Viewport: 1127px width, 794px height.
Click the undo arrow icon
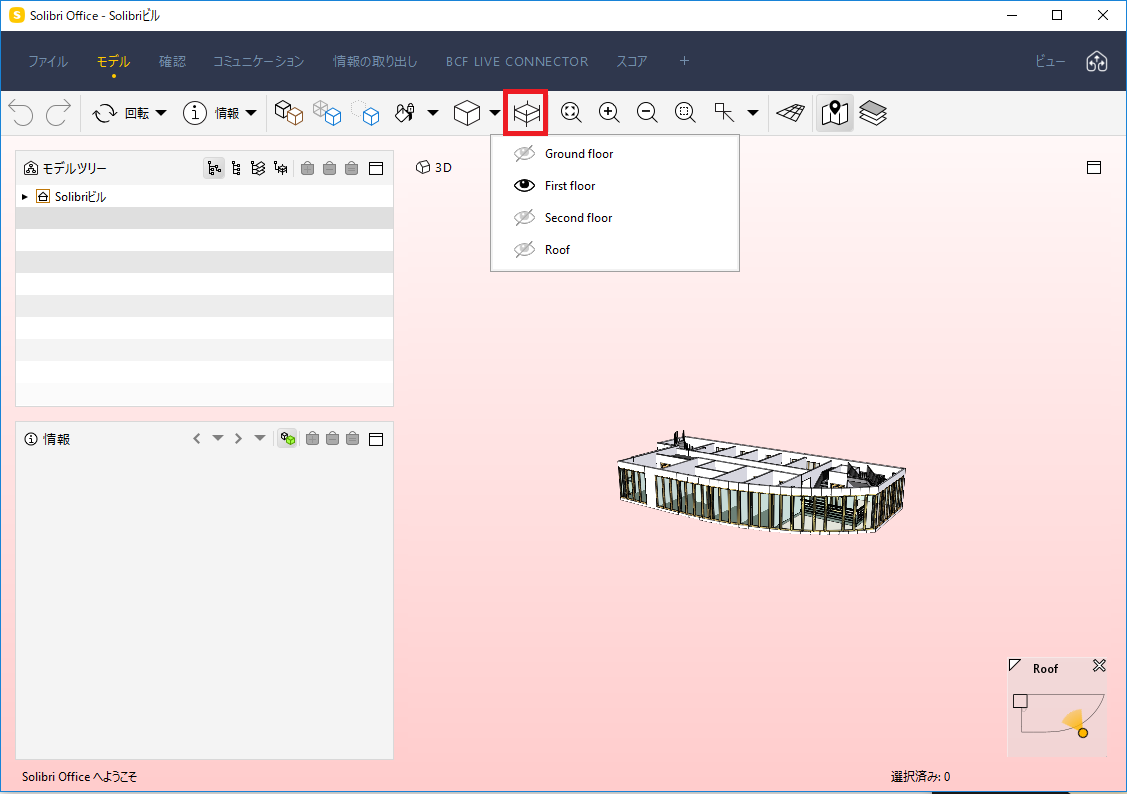21,113
